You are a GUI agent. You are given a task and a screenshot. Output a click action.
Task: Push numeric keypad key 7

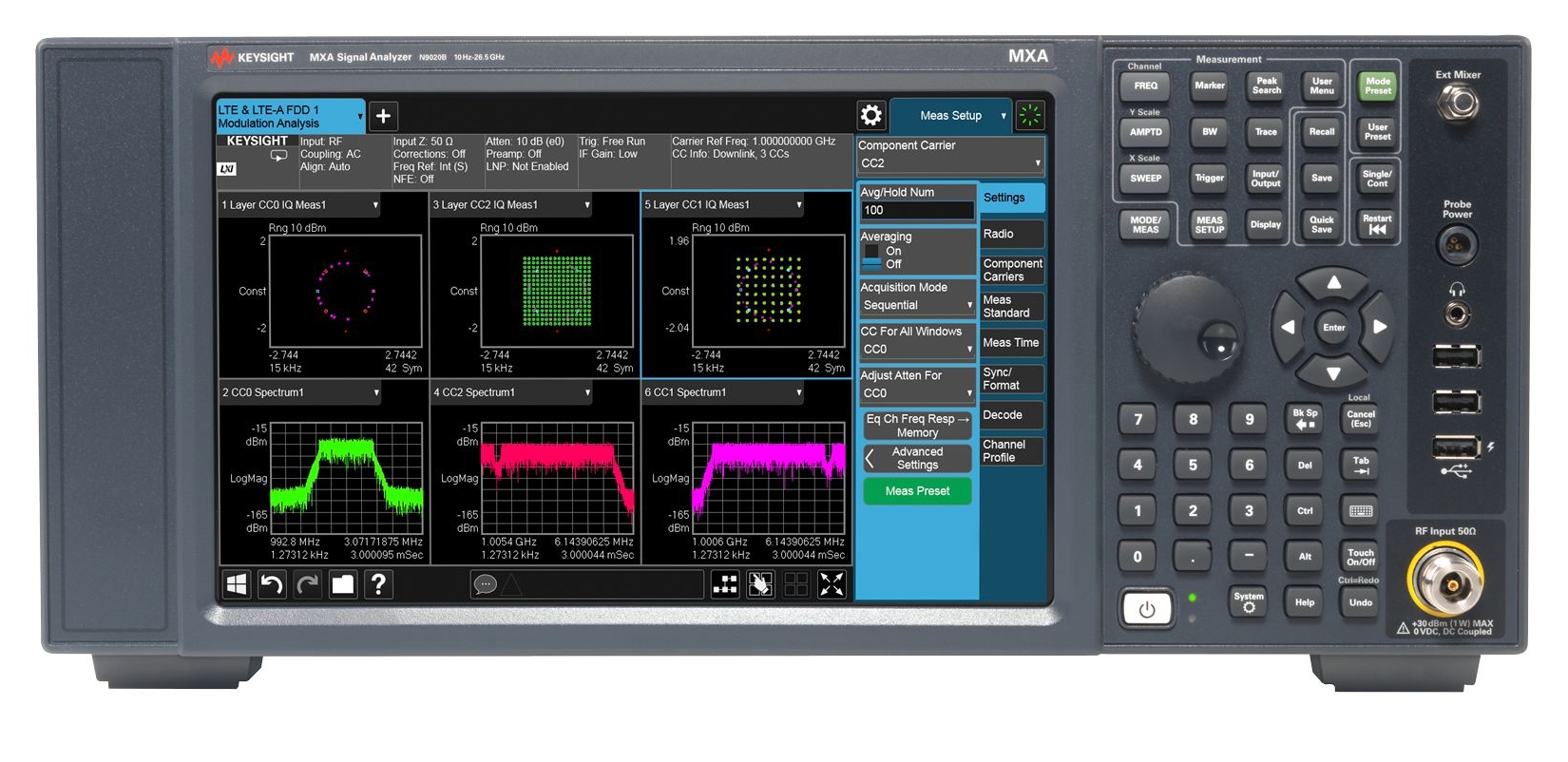pyautogui.click(x=1138, y=419)
